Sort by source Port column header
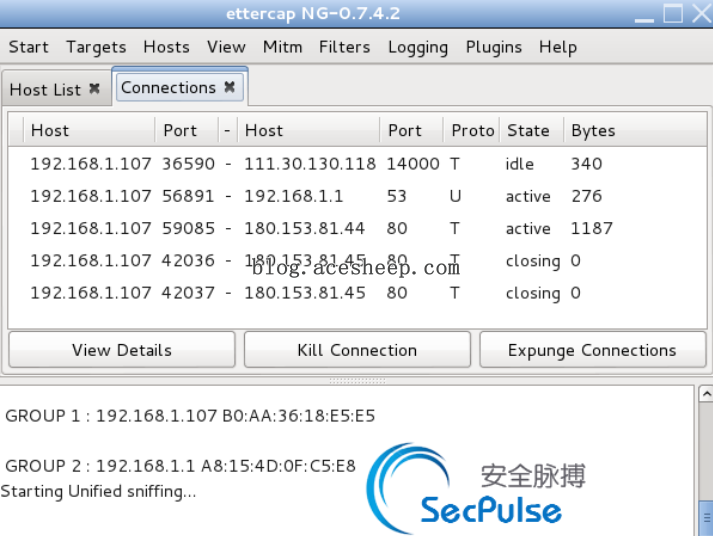Viewport: 713px width, 536px height. [x=186, y=130]
